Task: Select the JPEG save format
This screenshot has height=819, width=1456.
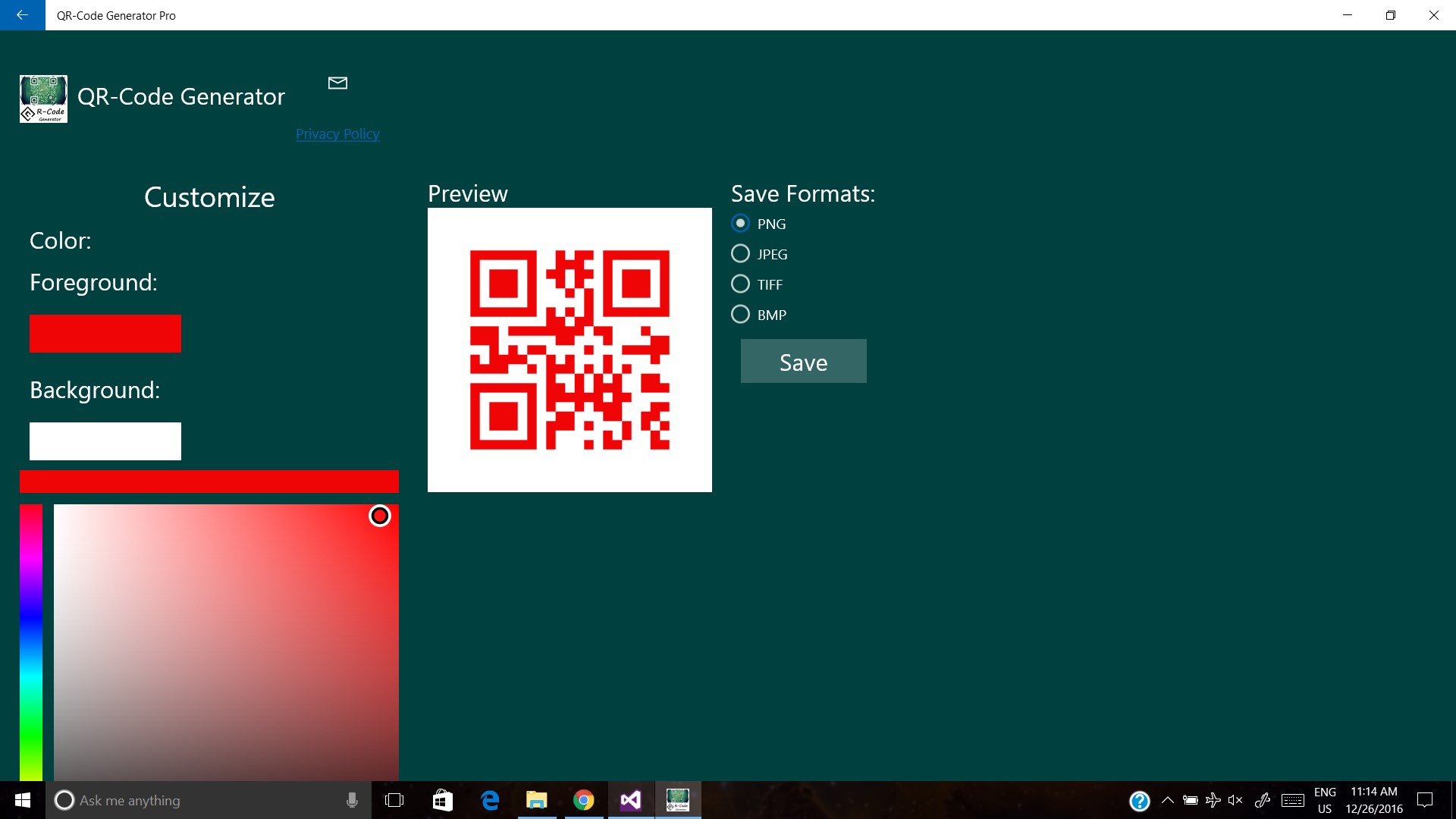Action: tap(740, 254)
